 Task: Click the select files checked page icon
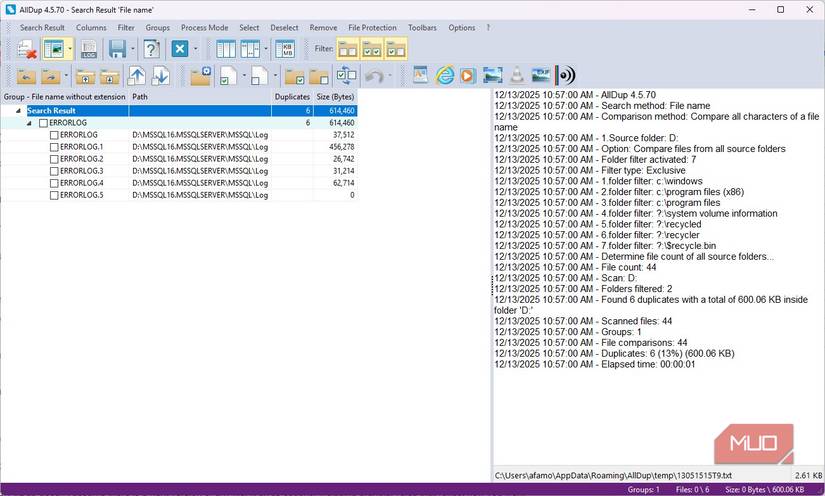pyautogui.click(x=228, y=76)
